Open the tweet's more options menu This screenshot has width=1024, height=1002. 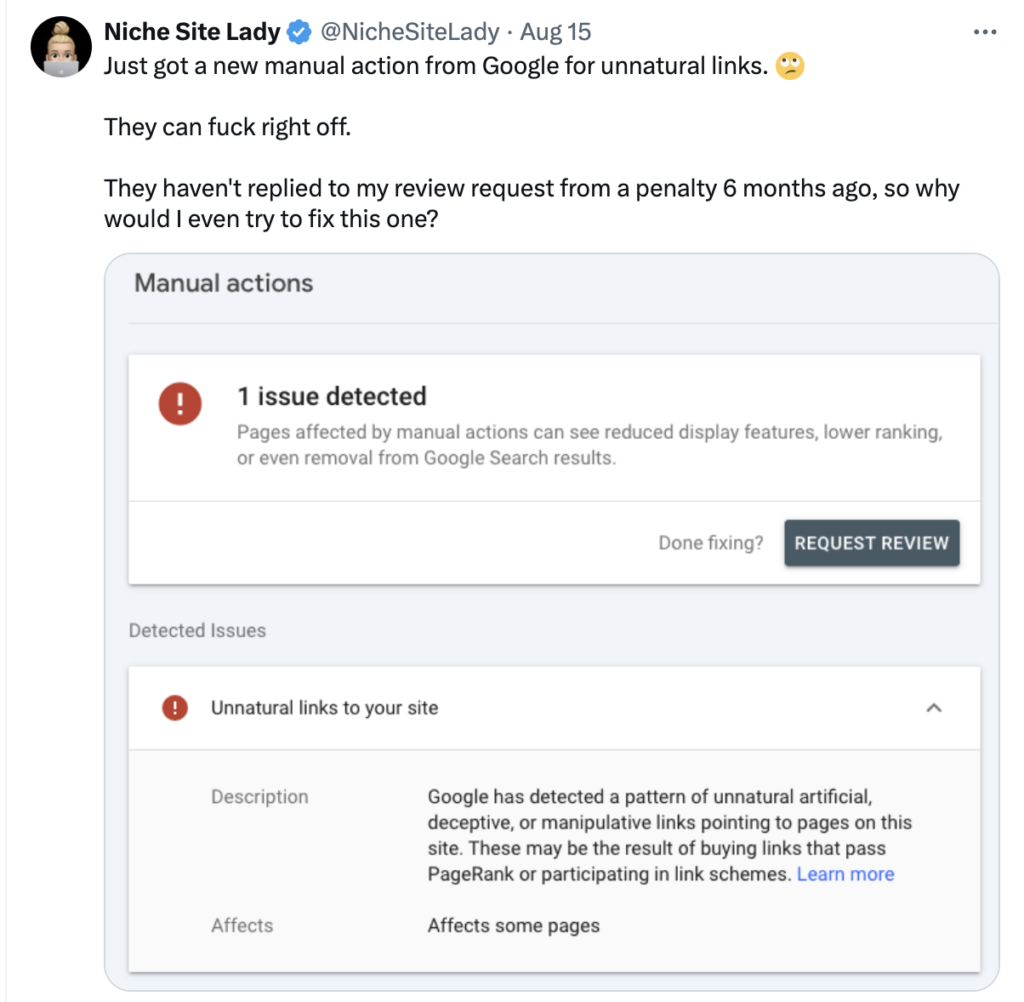pyautogui.click(x=984, y=32)
